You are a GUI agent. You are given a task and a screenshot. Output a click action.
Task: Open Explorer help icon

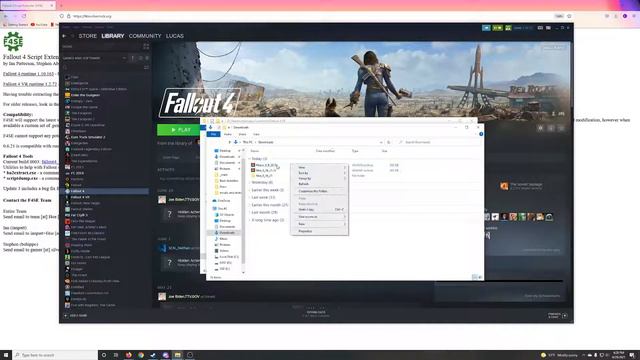click(481, 134)
